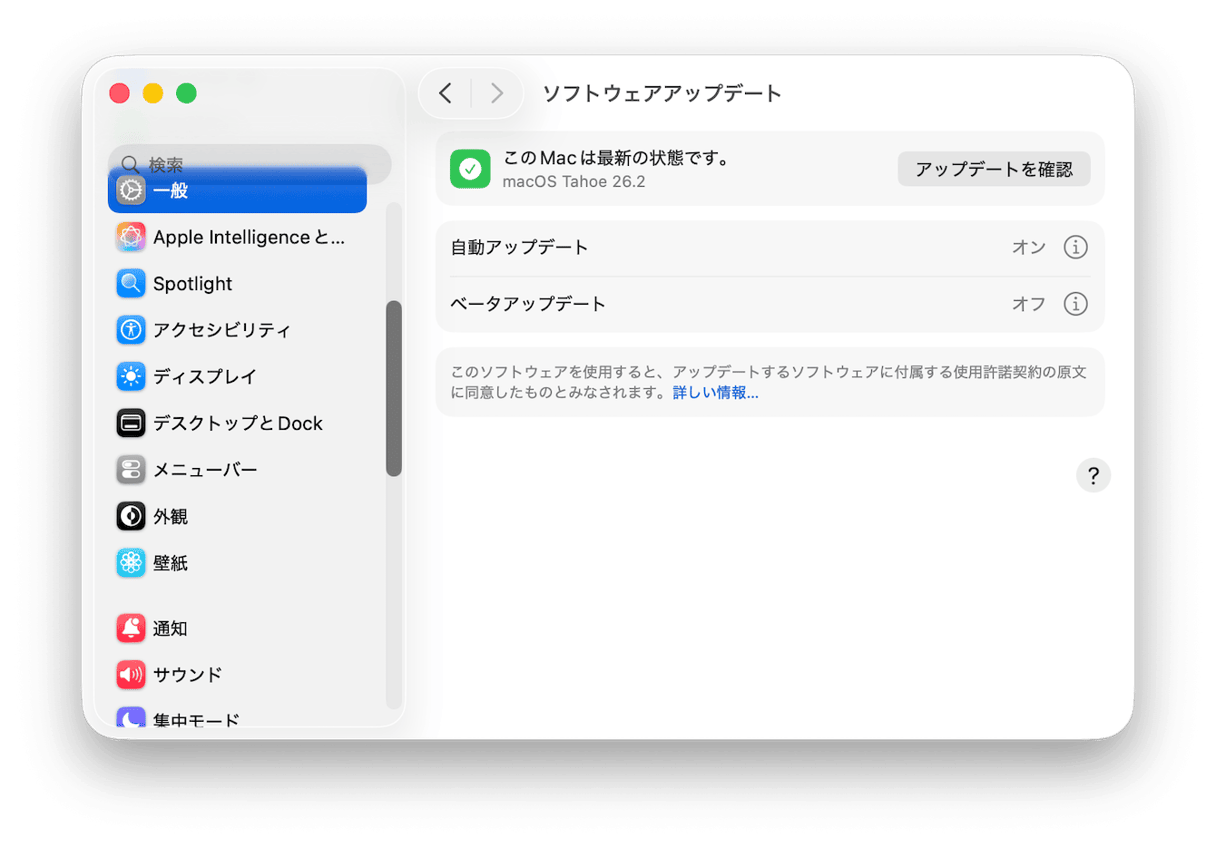The width and height of the screenshot is (1216, 847).
Task: Open info for 自動アップデート setting
Action: [x=1075, y=247]
